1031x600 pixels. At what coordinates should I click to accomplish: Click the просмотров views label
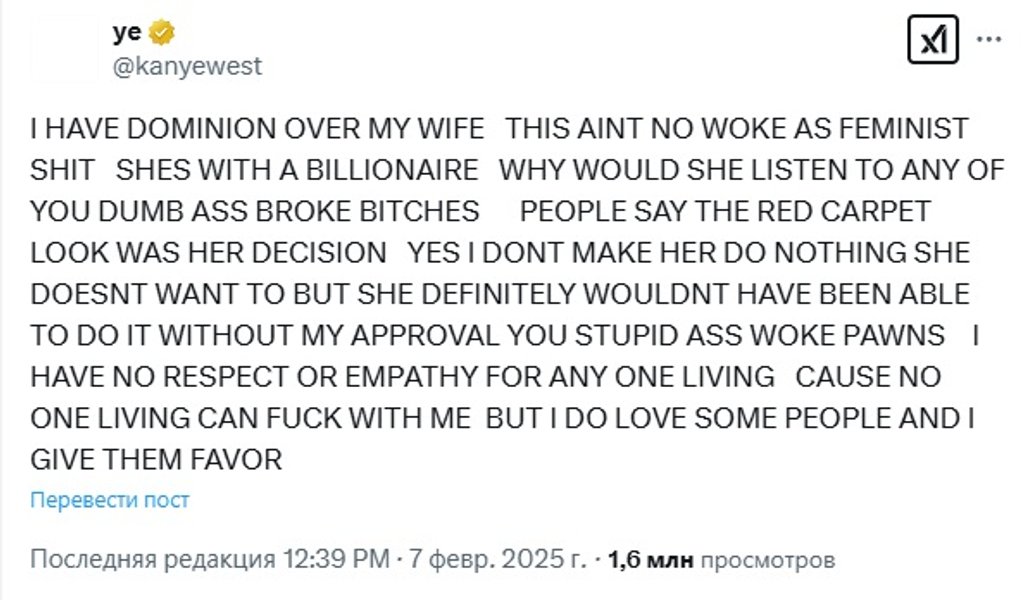[767, 559]
